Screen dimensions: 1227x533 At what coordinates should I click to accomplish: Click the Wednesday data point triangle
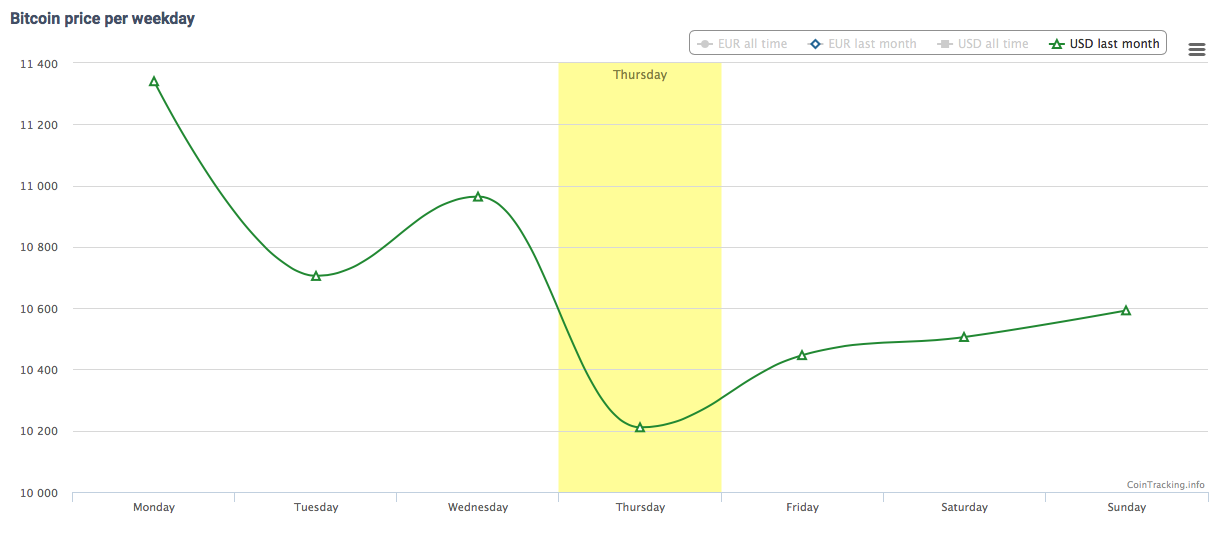click(478, 196)
